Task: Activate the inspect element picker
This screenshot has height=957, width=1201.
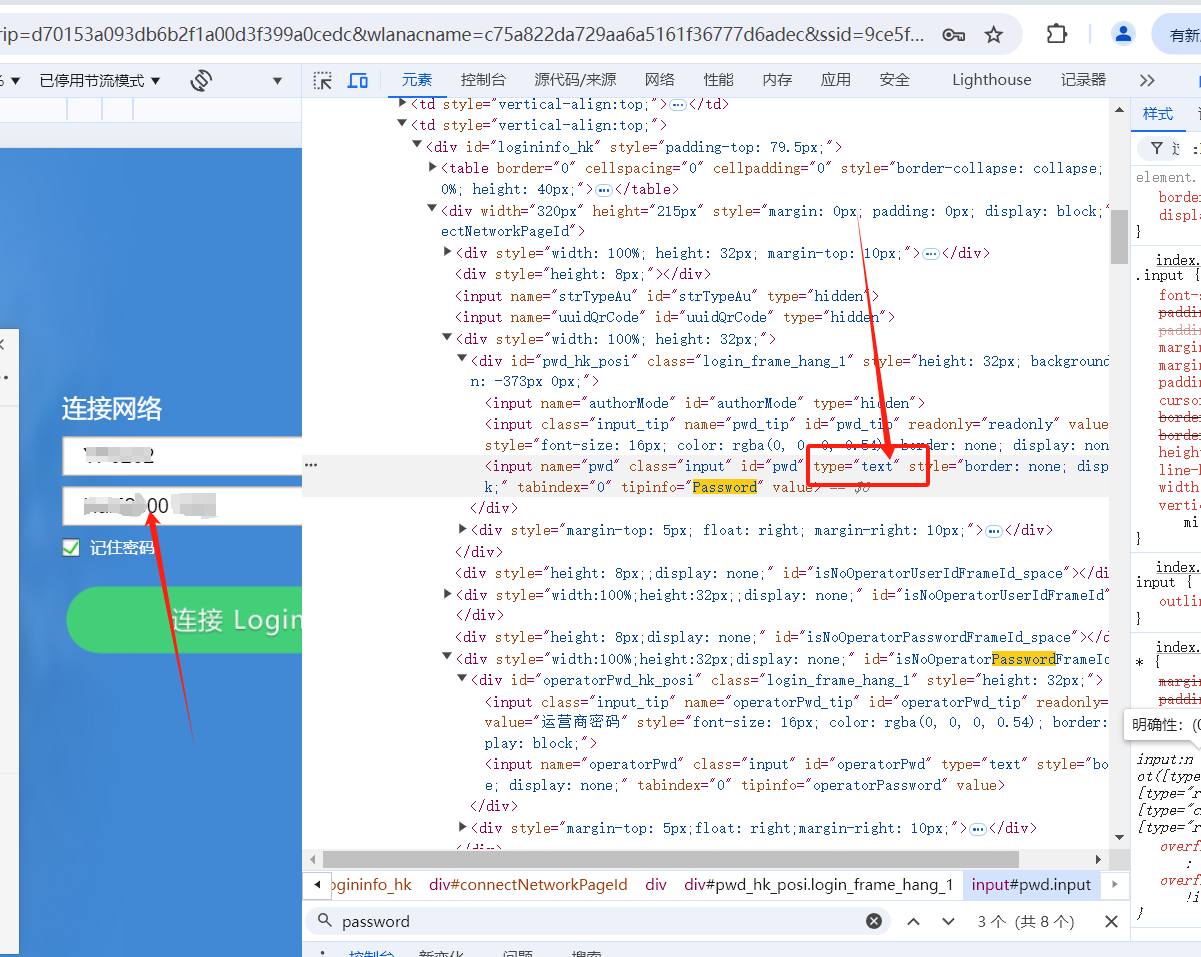Action: 322,80
